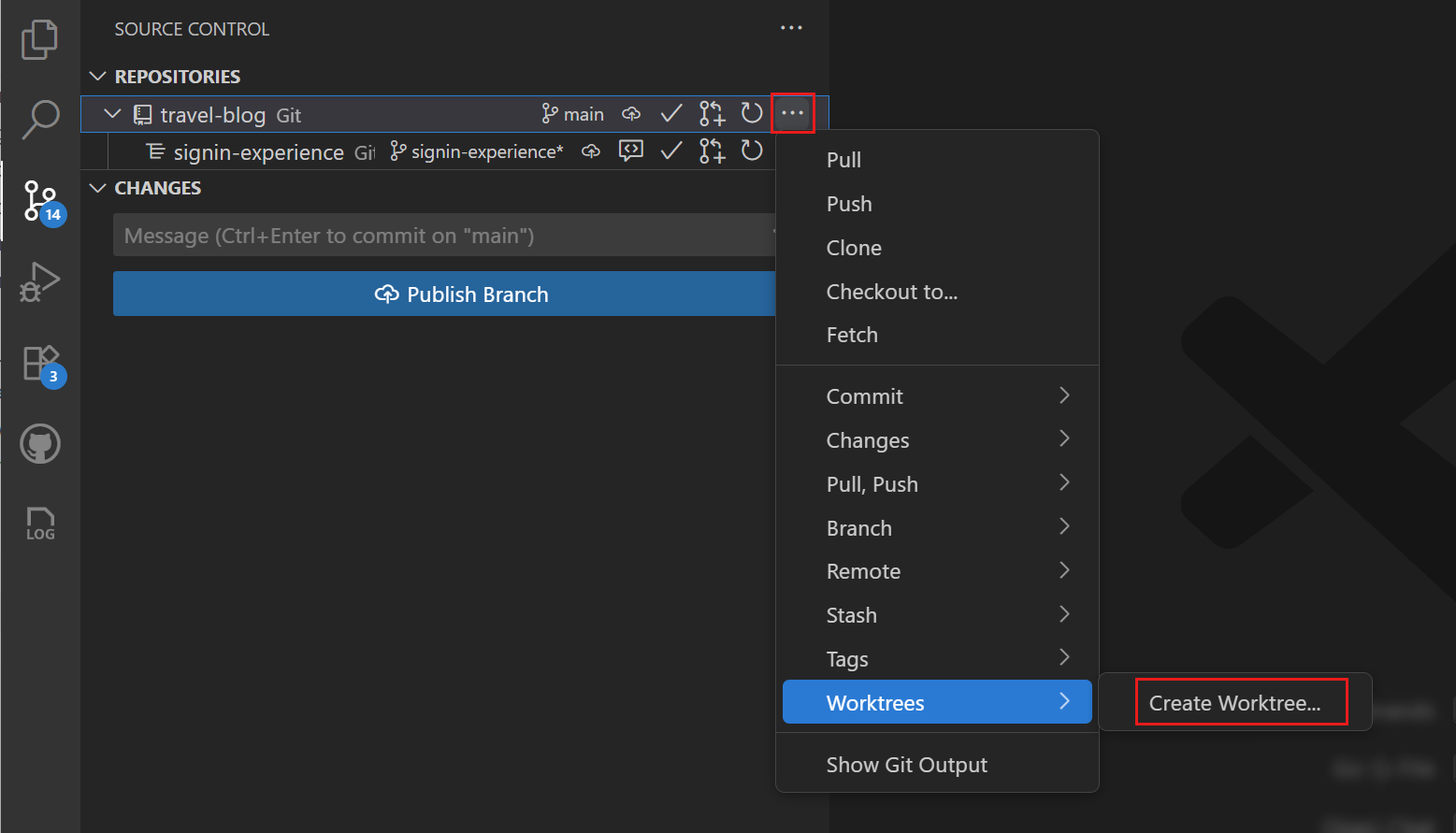Collapse the CHANGES section

(x=98, y=188)
